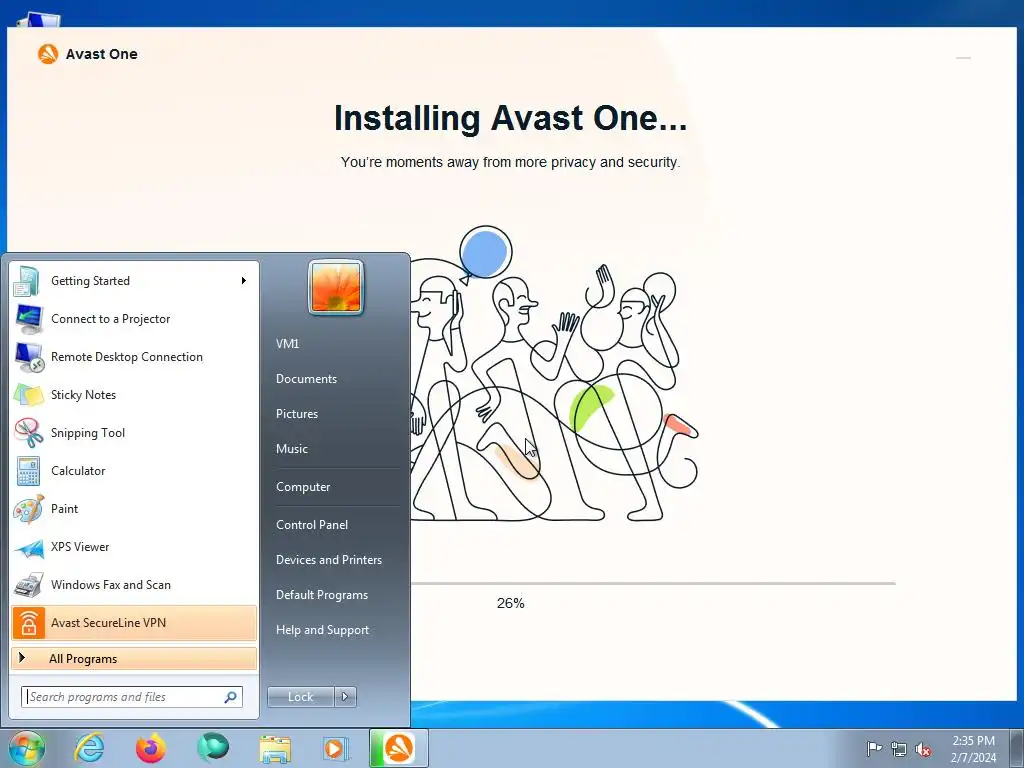The height and width of the screenshot is (768, 1024).
Task: Click the user account flower picture
Action: pos(336,287)
